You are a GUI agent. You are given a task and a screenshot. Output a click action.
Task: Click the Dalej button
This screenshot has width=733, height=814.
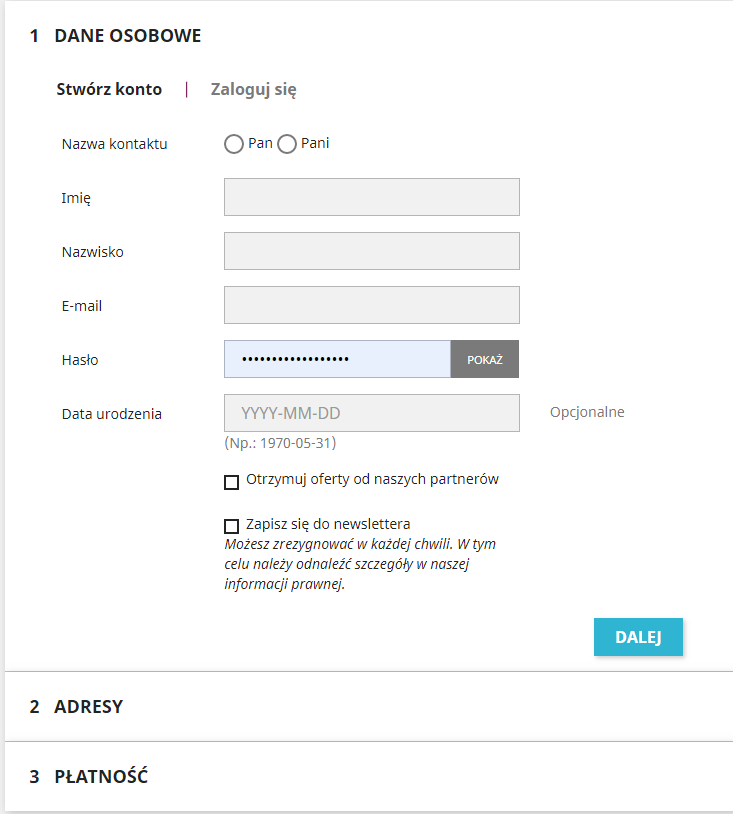(638, 637)
